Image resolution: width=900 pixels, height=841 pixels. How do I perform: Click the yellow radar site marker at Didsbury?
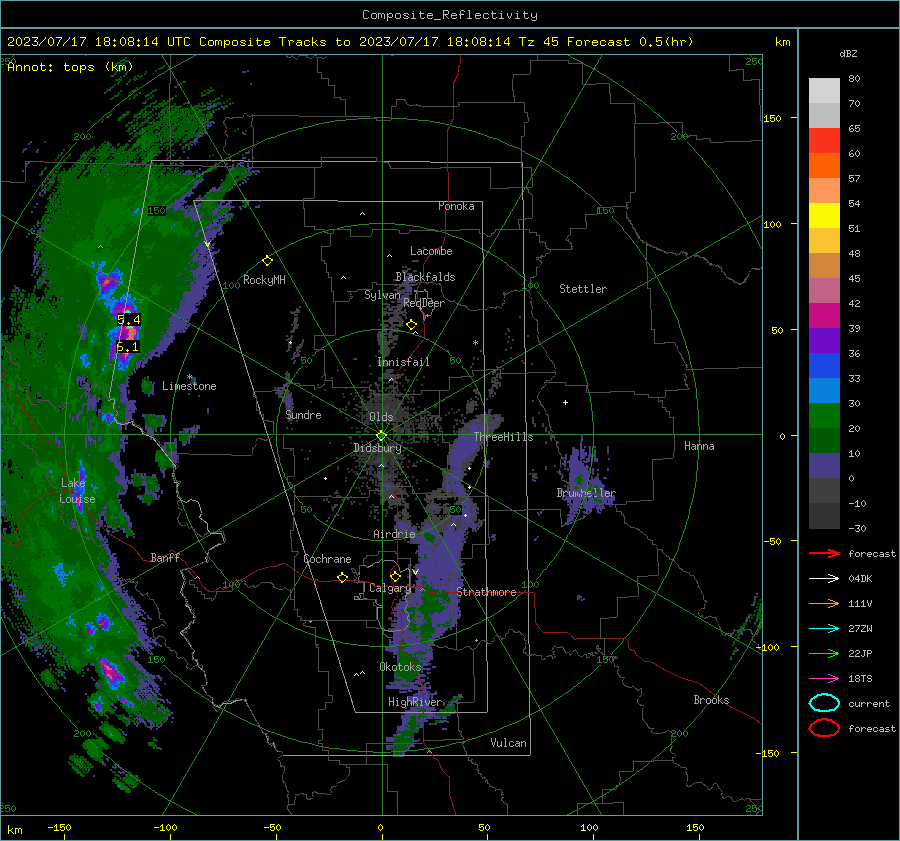pos(381,436)
